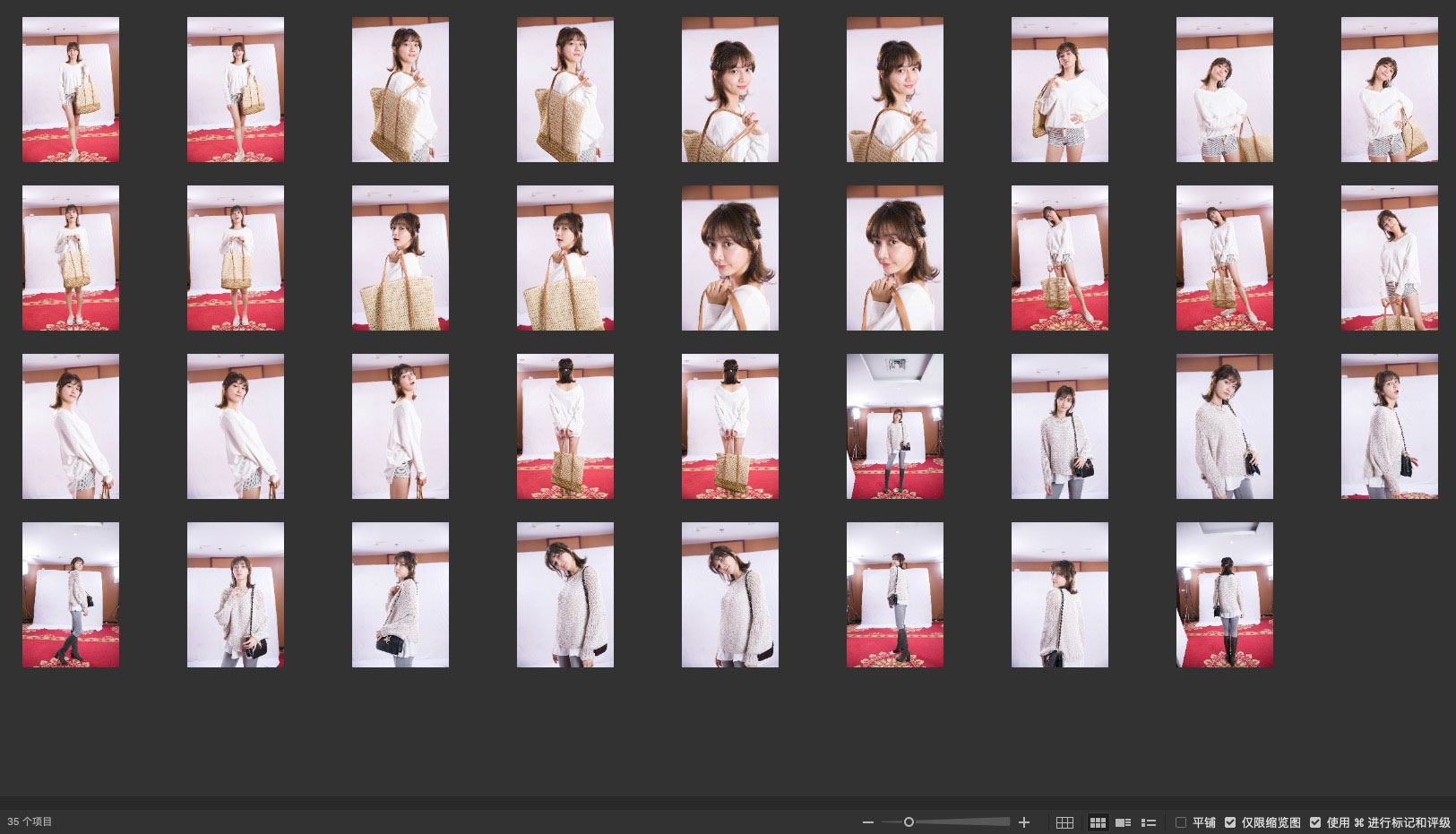Select the last thumbnail in the first row
This screenshot has height=834, width=1456.
click(x=1389, y=90)
